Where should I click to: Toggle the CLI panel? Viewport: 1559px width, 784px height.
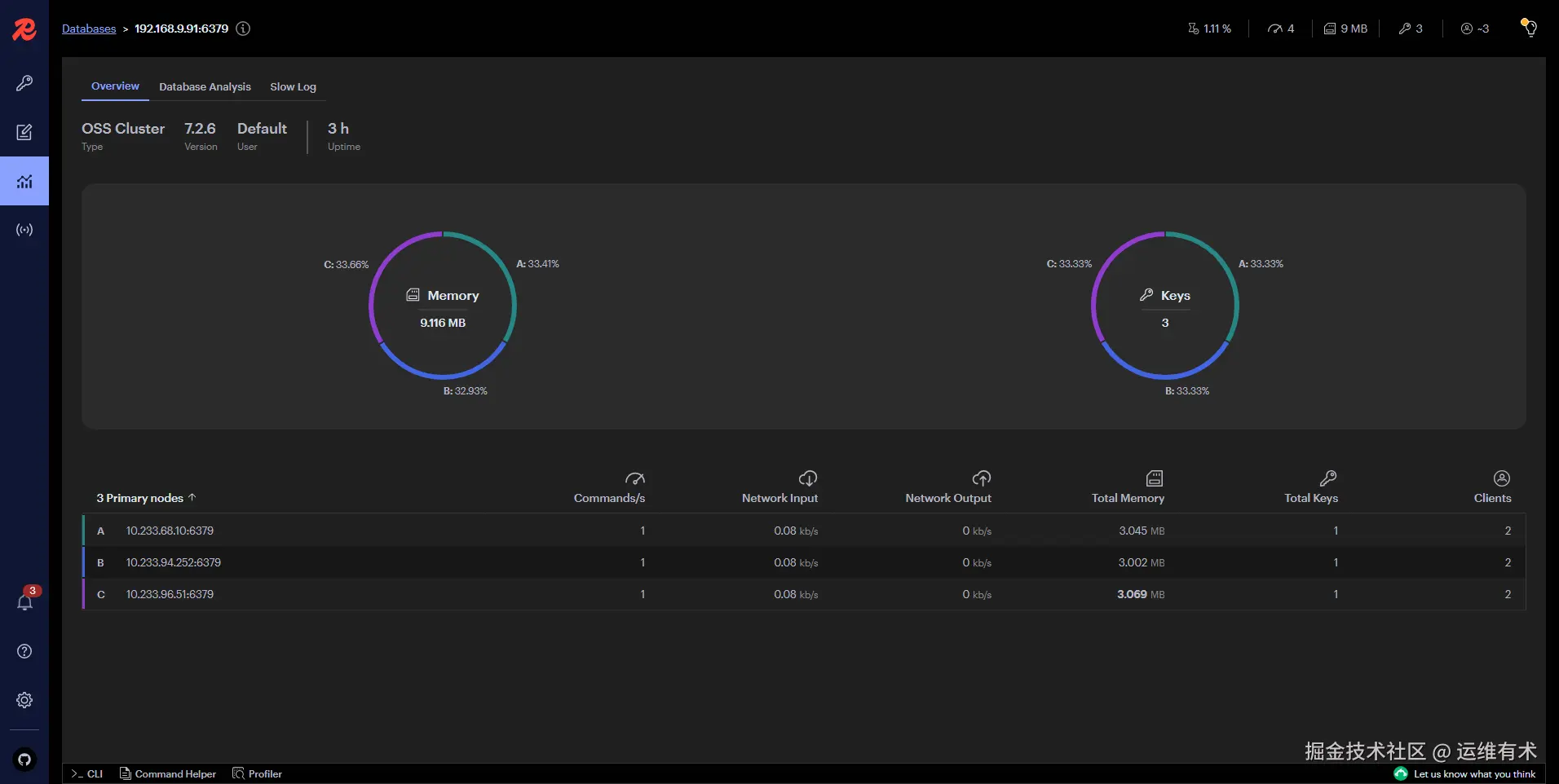click(87, 773)
